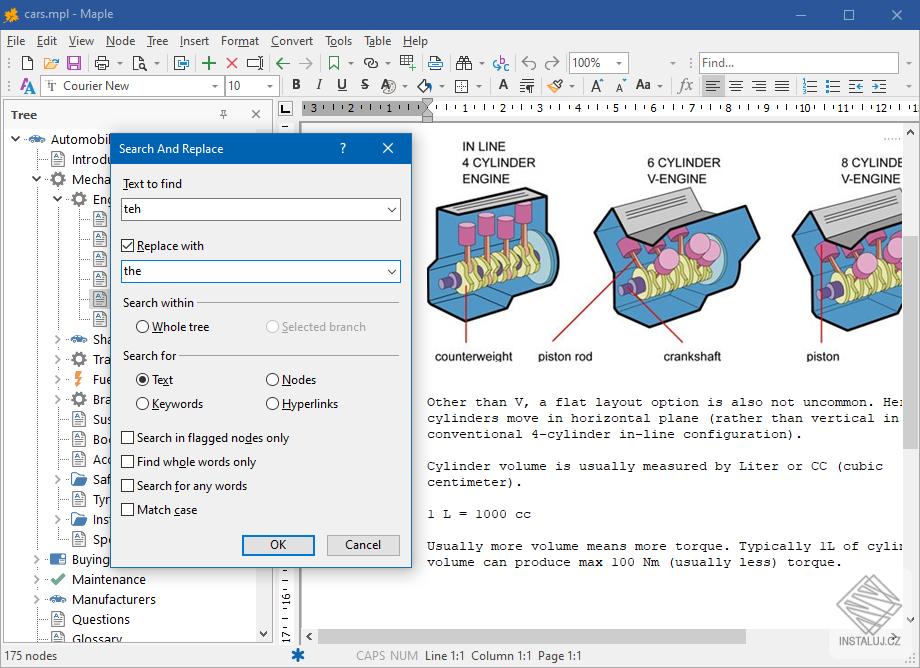This screenshot has height=668, width=920.
Task: Click the Find... search field in toolbar
Action: tap(799, 63)
